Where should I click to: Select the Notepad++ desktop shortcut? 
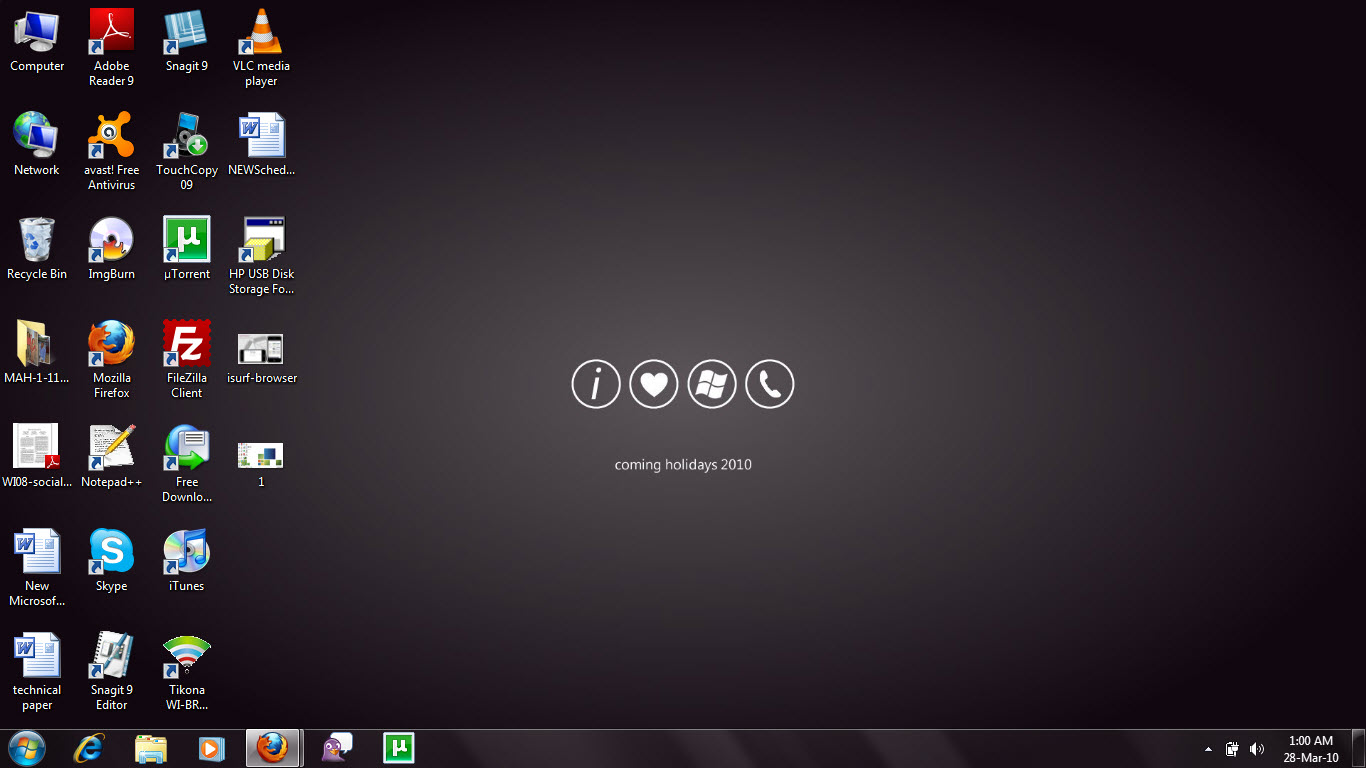point(111,456)
